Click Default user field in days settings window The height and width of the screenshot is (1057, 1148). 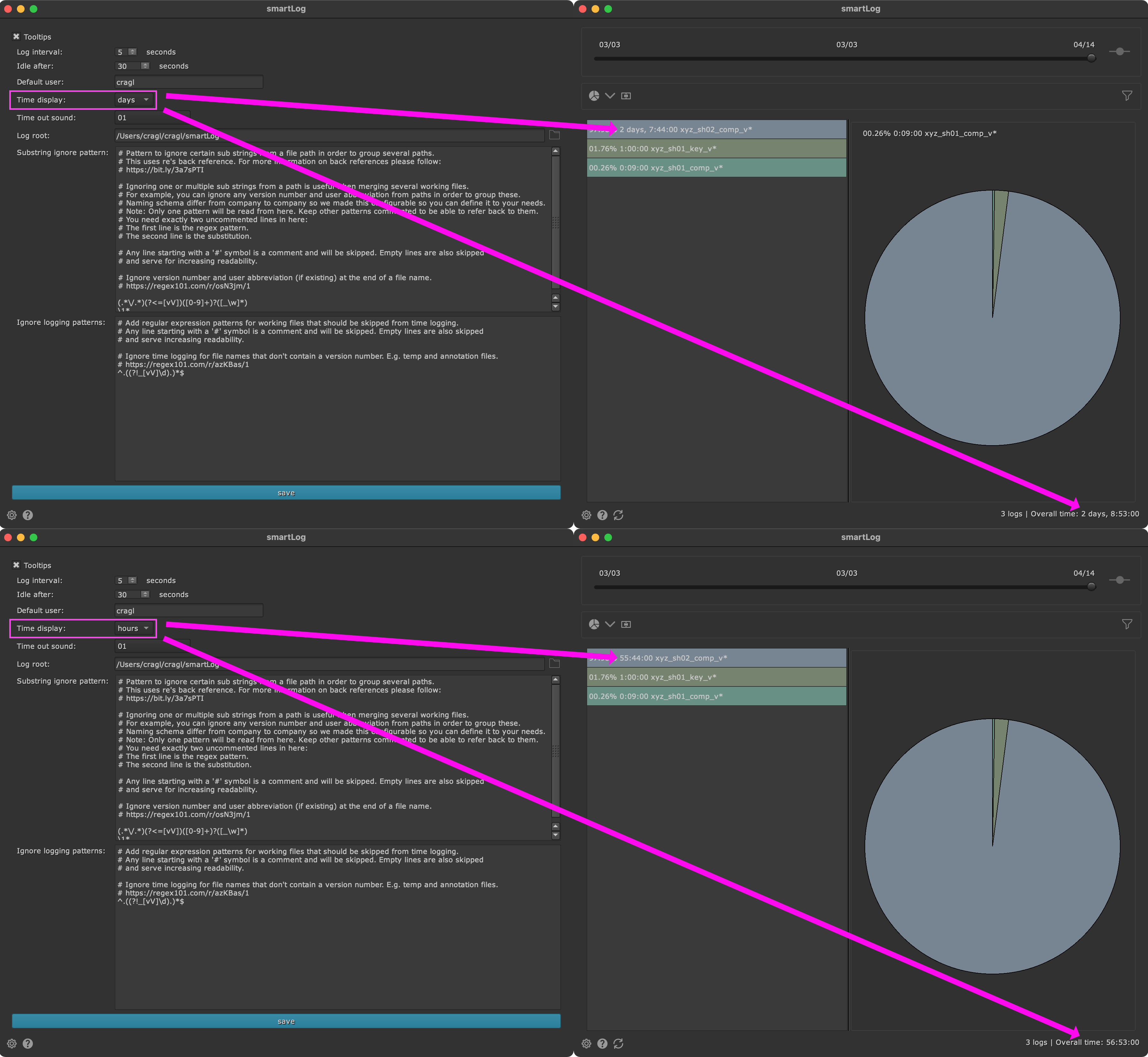tap(188, 82)
